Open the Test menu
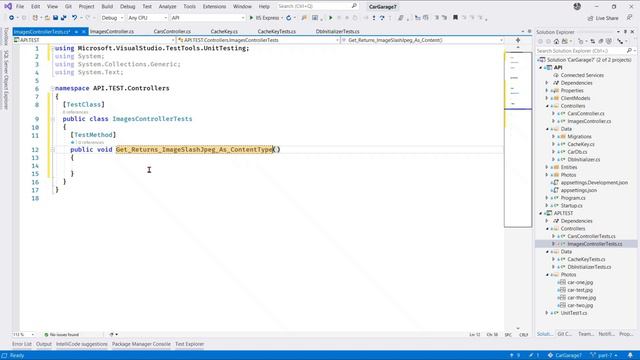The width and height of the screenshot is (640, 360). click(147, 7)
